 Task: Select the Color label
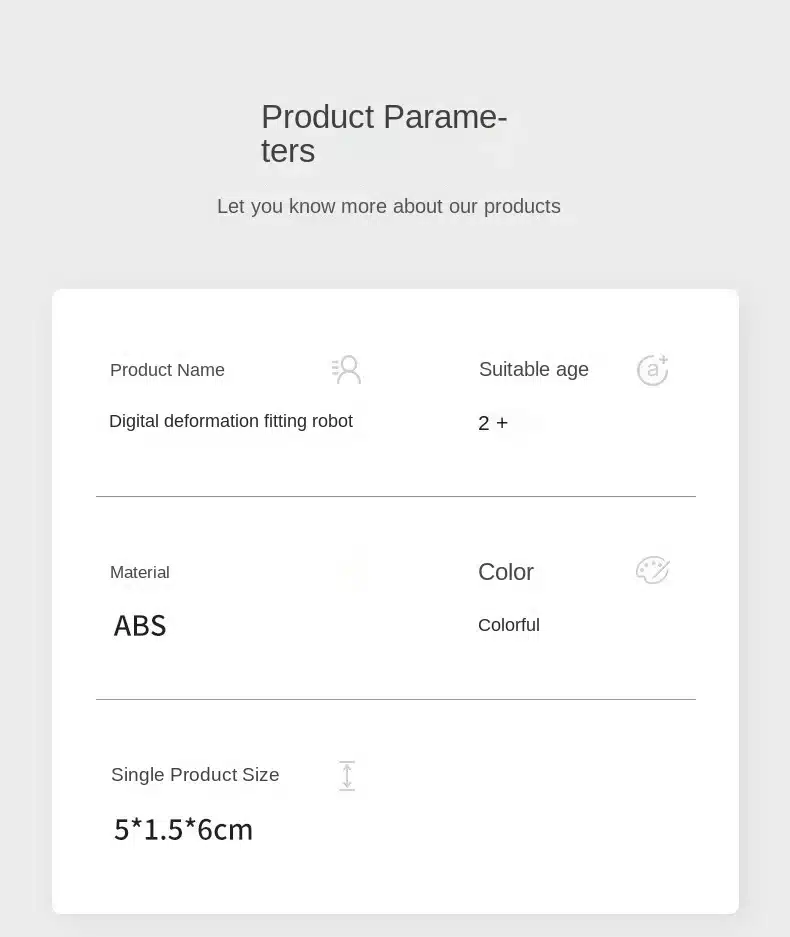pyautogui.click(x=506, y=572)
